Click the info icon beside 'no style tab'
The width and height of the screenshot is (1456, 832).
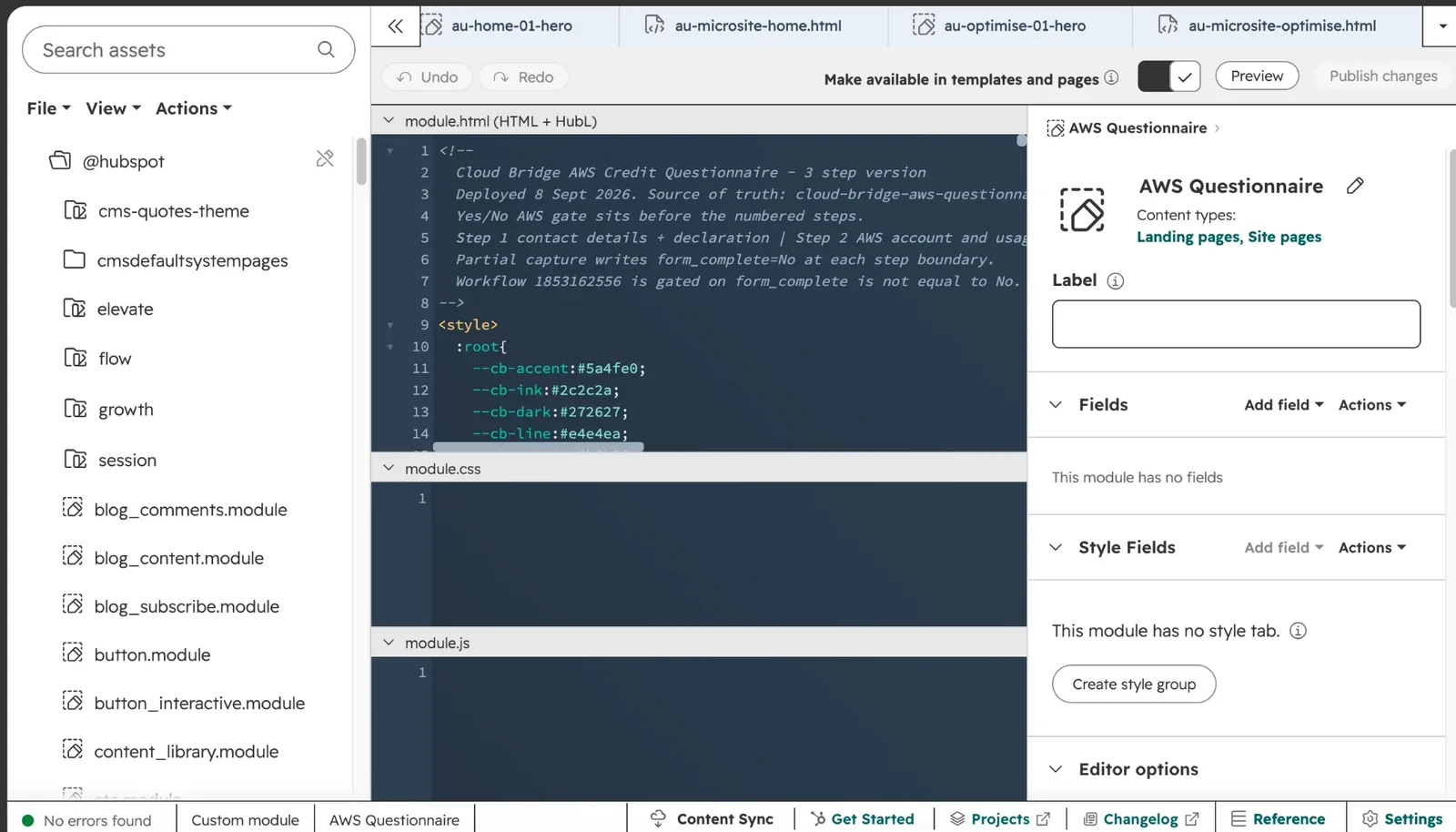point(1299,631)
